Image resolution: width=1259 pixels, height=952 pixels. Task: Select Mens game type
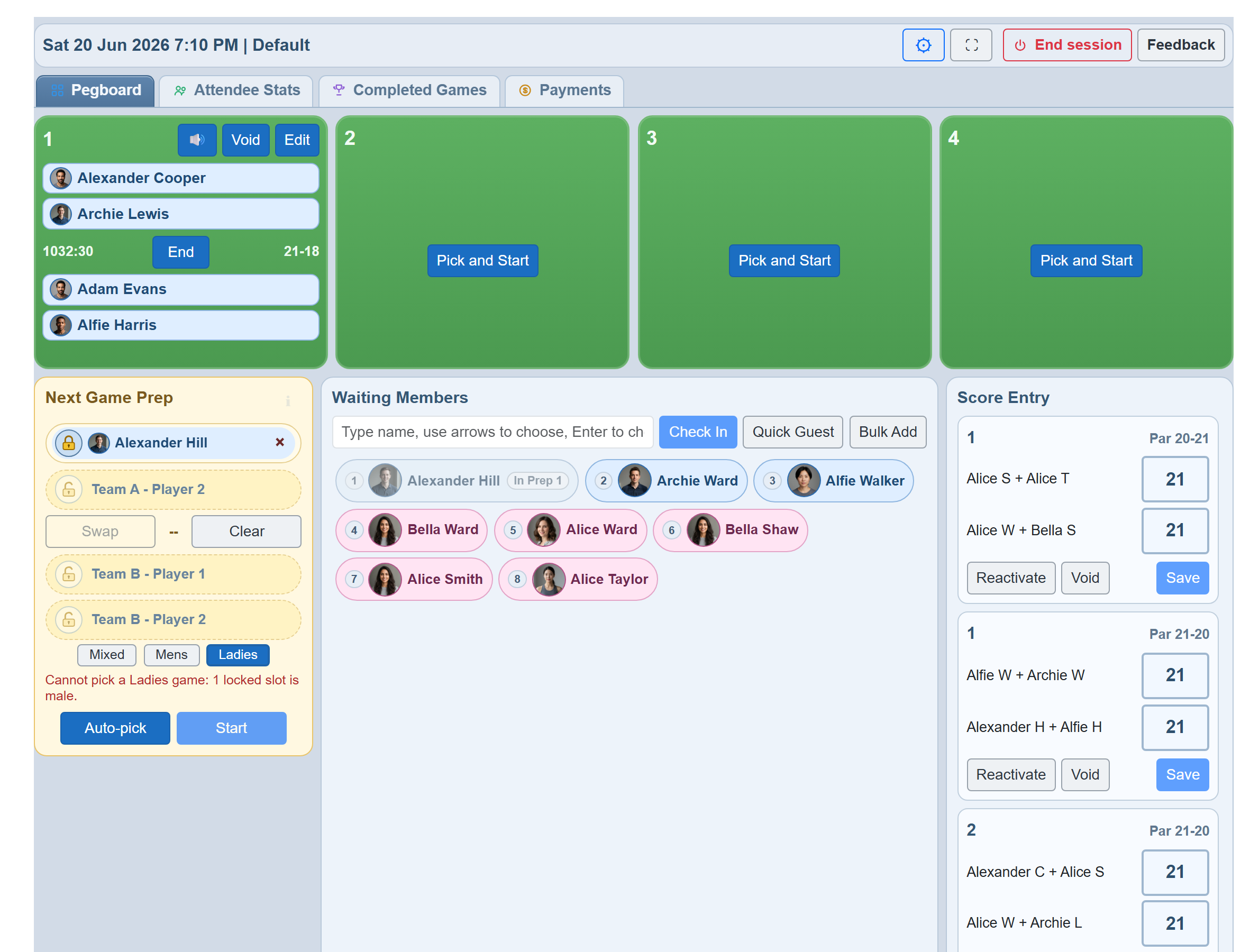(x=171, y=654)
